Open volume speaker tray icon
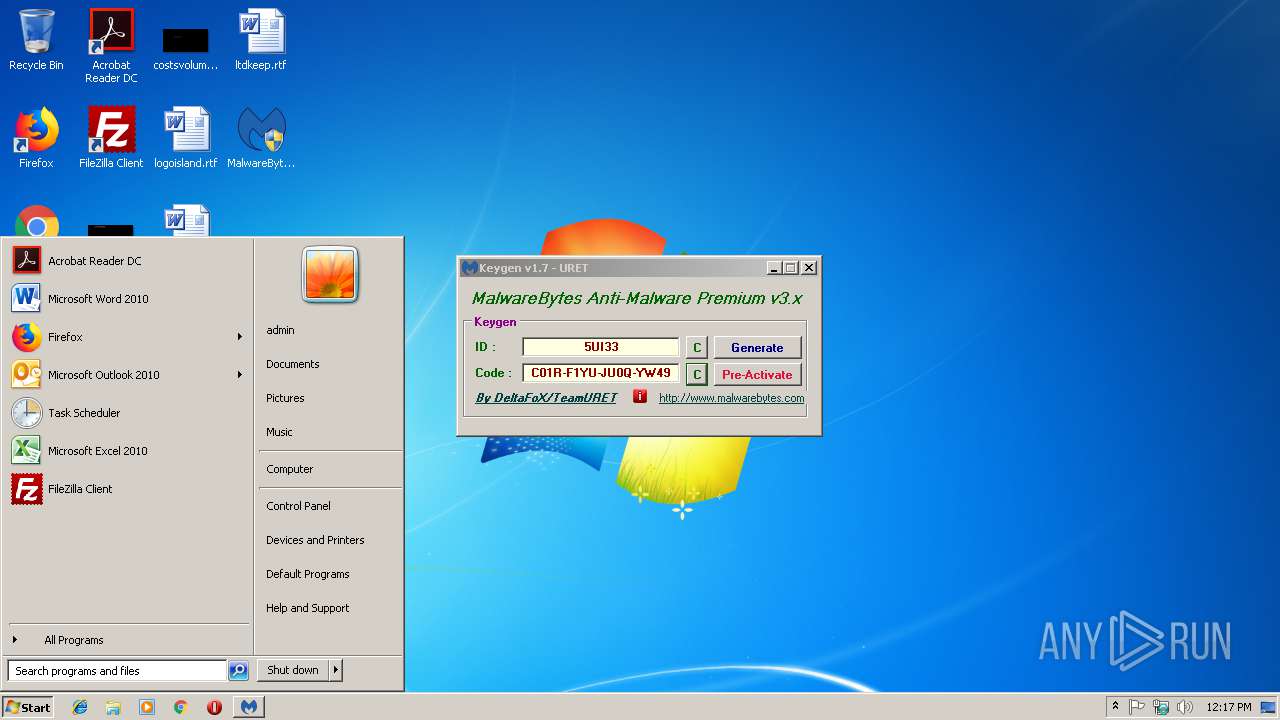Screen dimensions: 1280x720 pos(1185,707)
